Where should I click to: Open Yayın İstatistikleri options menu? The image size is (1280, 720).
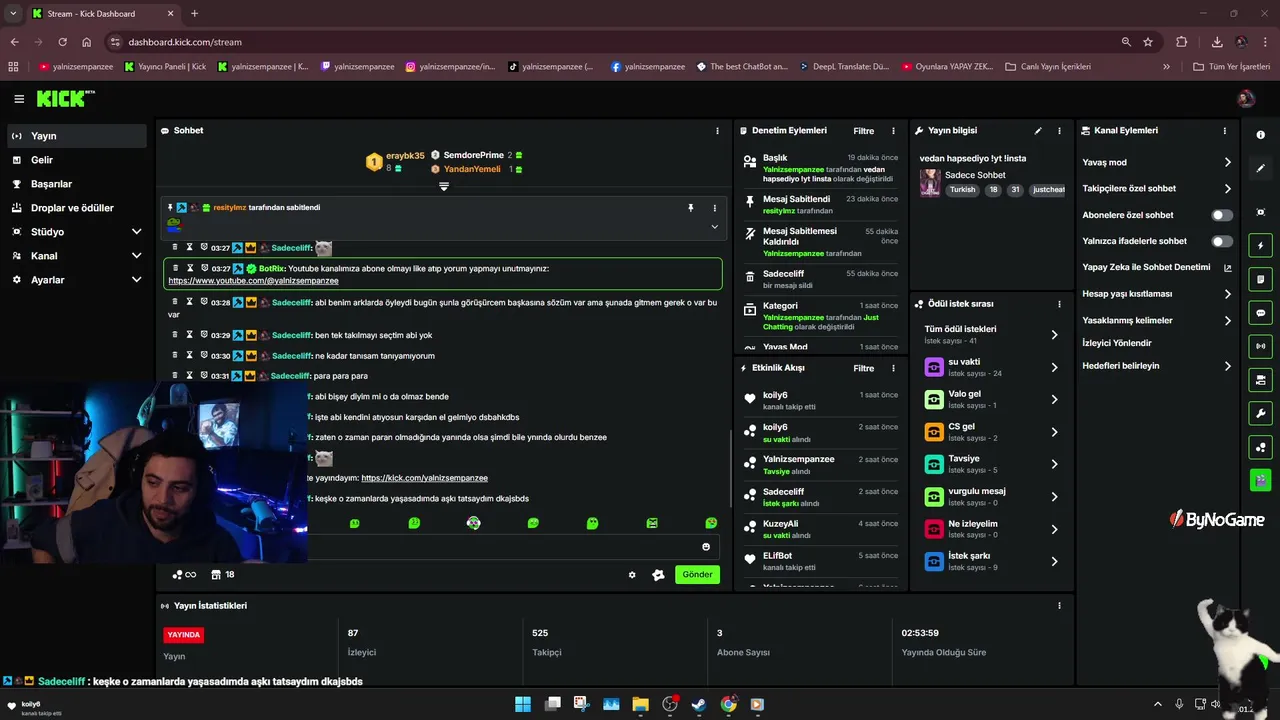[1060, 606]
